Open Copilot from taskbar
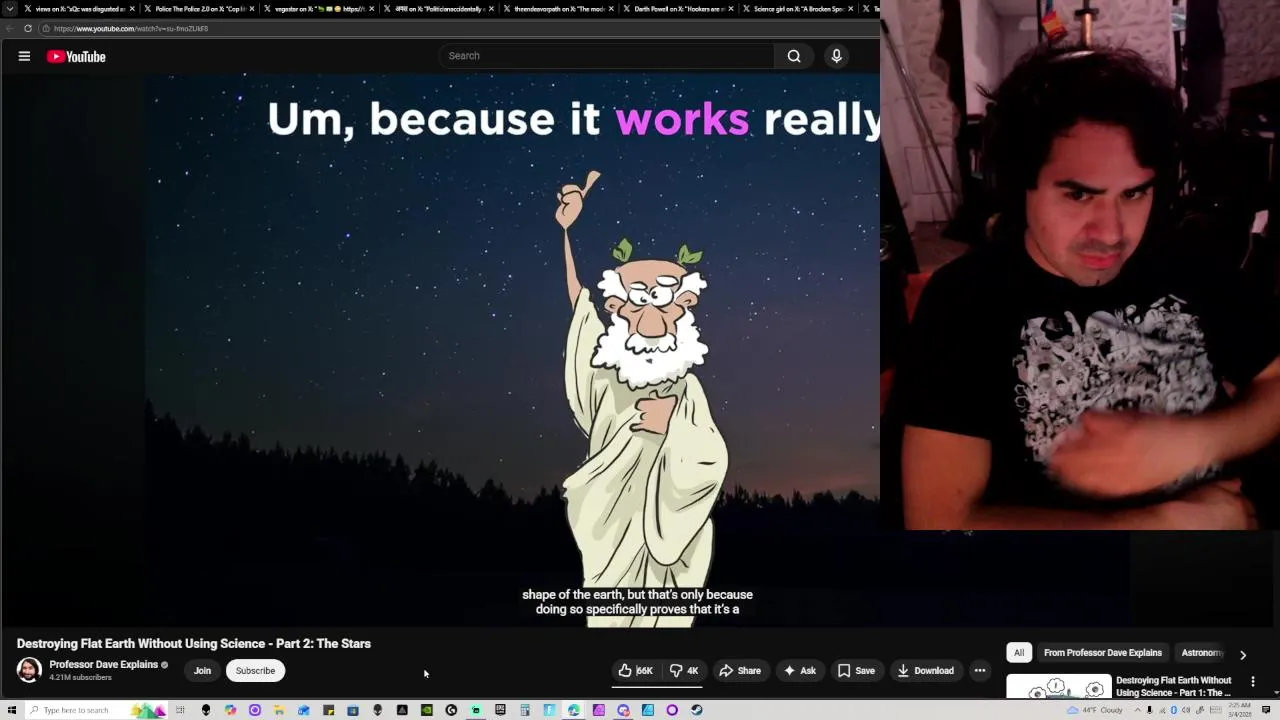The image size is (1280, 720). coord(230,710)
